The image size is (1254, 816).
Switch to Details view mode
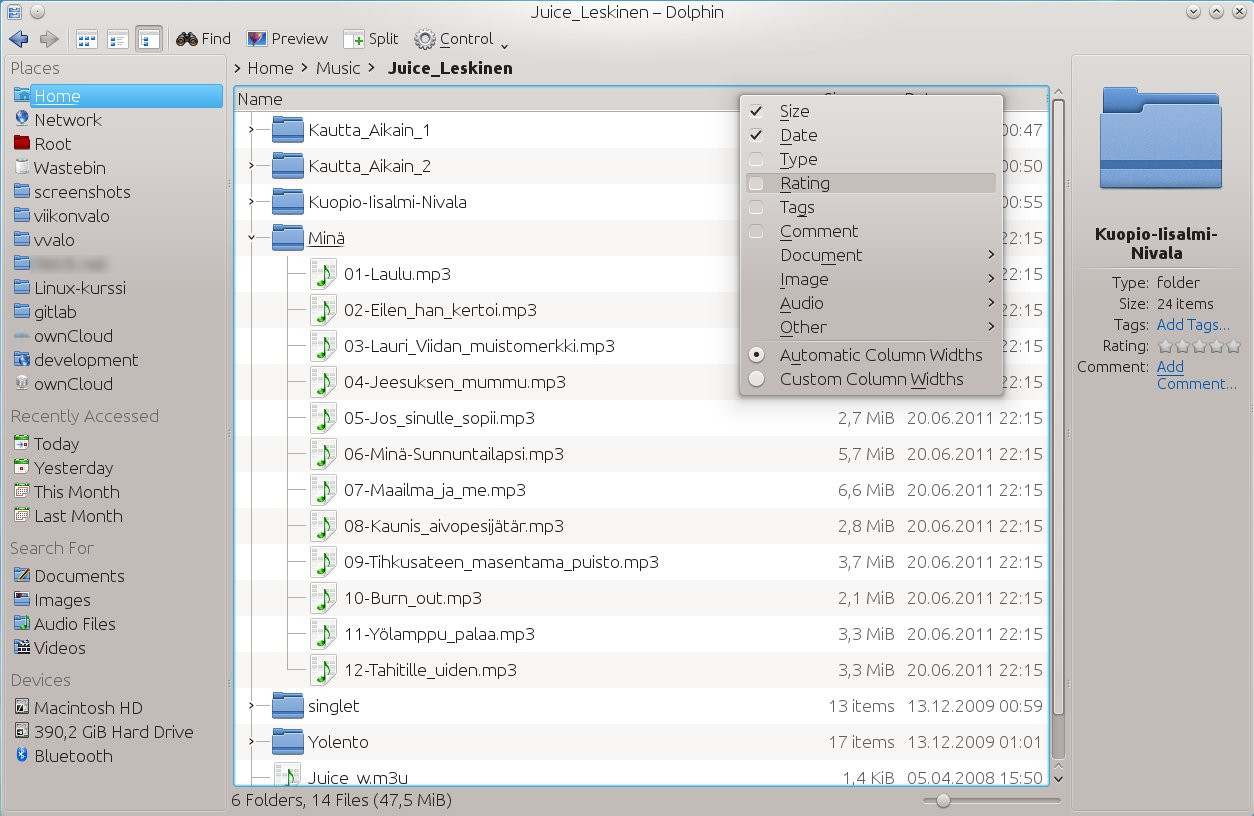149,39
